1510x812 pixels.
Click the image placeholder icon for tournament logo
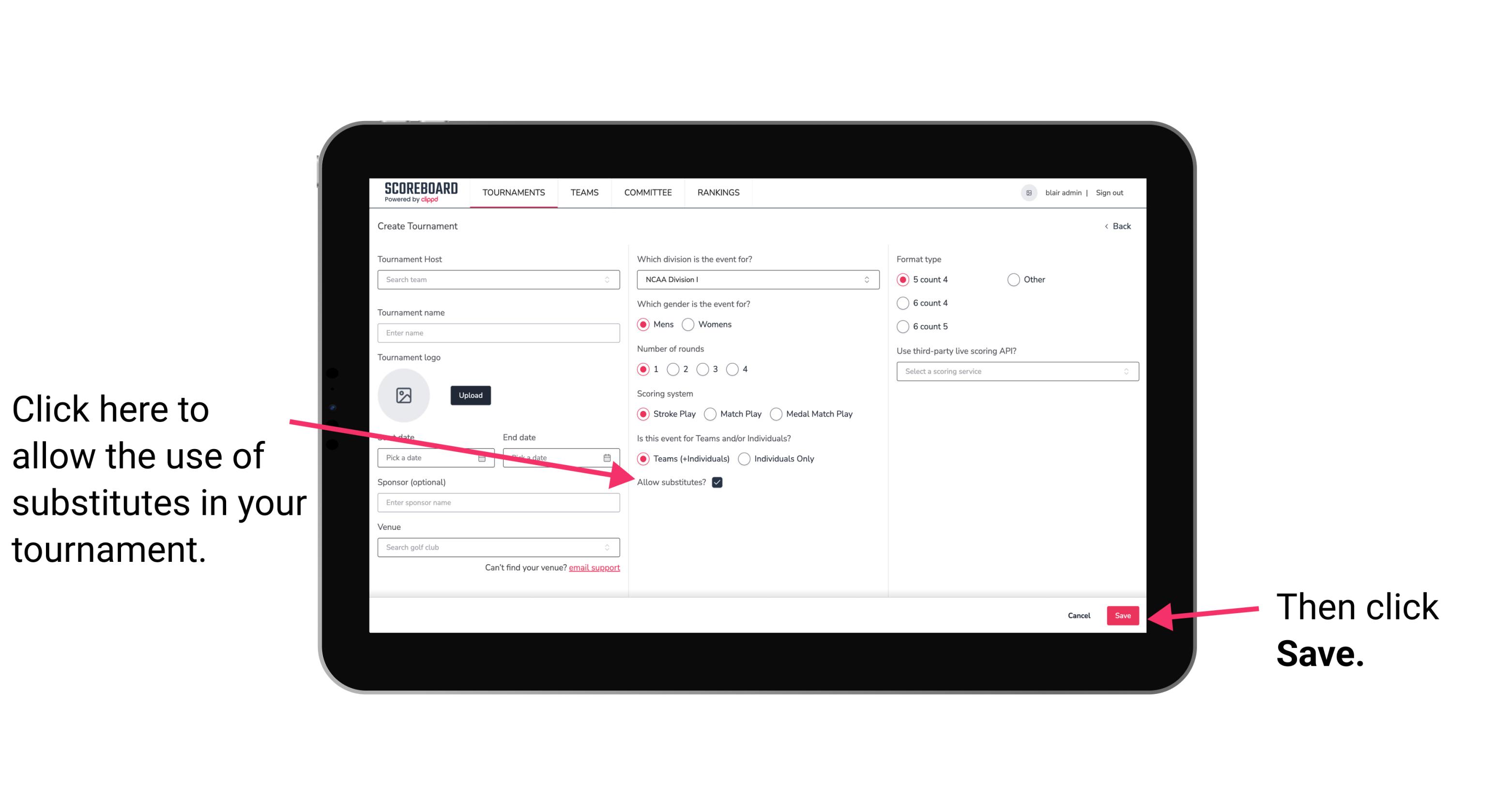404,395
